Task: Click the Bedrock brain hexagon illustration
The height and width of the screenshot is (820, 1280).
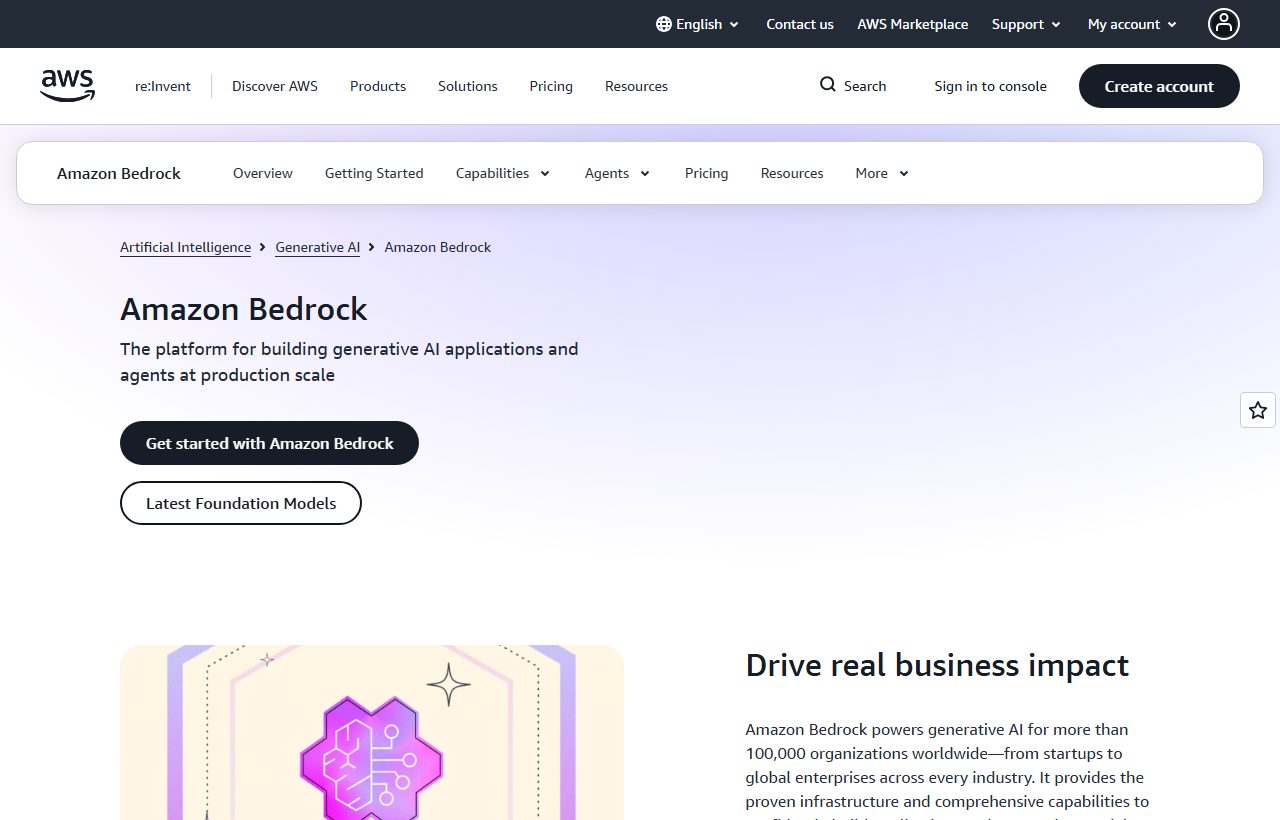Action: (x=372, y=758)
